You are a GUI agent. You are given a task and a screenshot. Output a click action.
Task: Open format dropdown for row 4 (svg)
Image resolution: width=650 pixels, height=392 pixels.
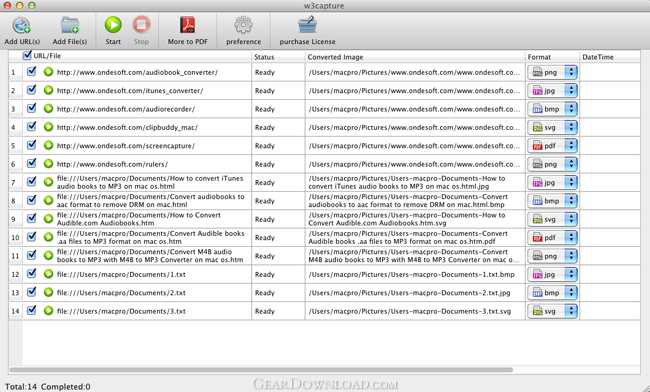(552, 127)
